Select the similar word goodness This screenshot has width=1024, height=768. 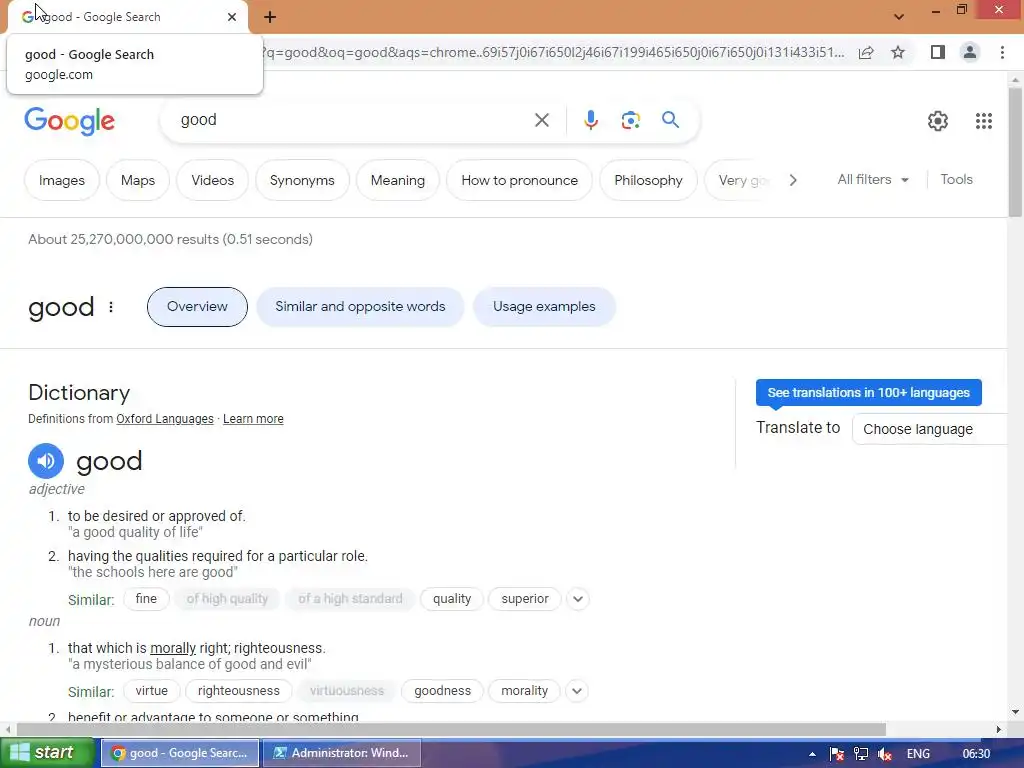[442, 691]
